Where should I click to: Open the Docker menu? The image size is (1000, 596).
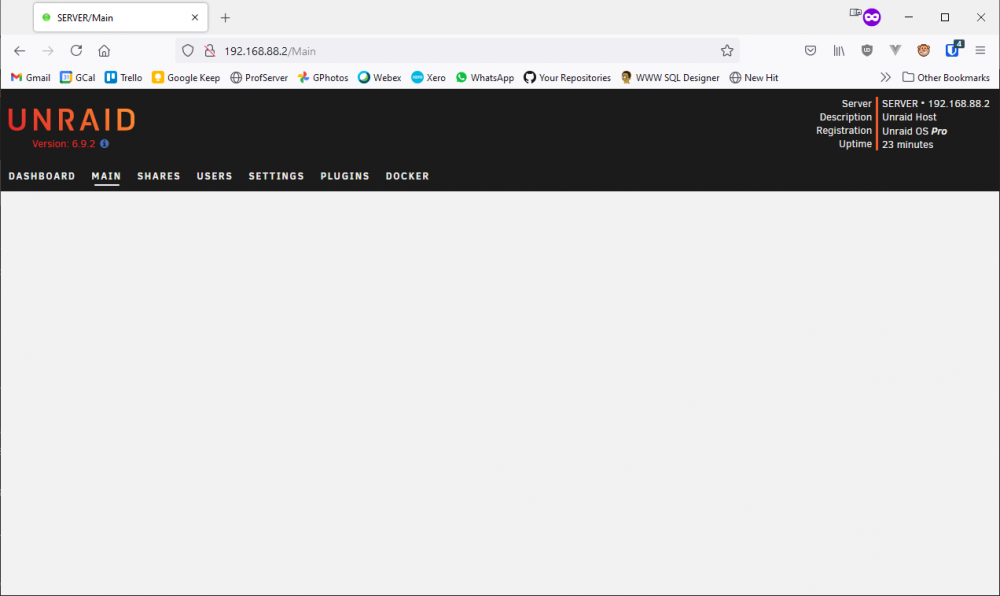tap(408, 176)
